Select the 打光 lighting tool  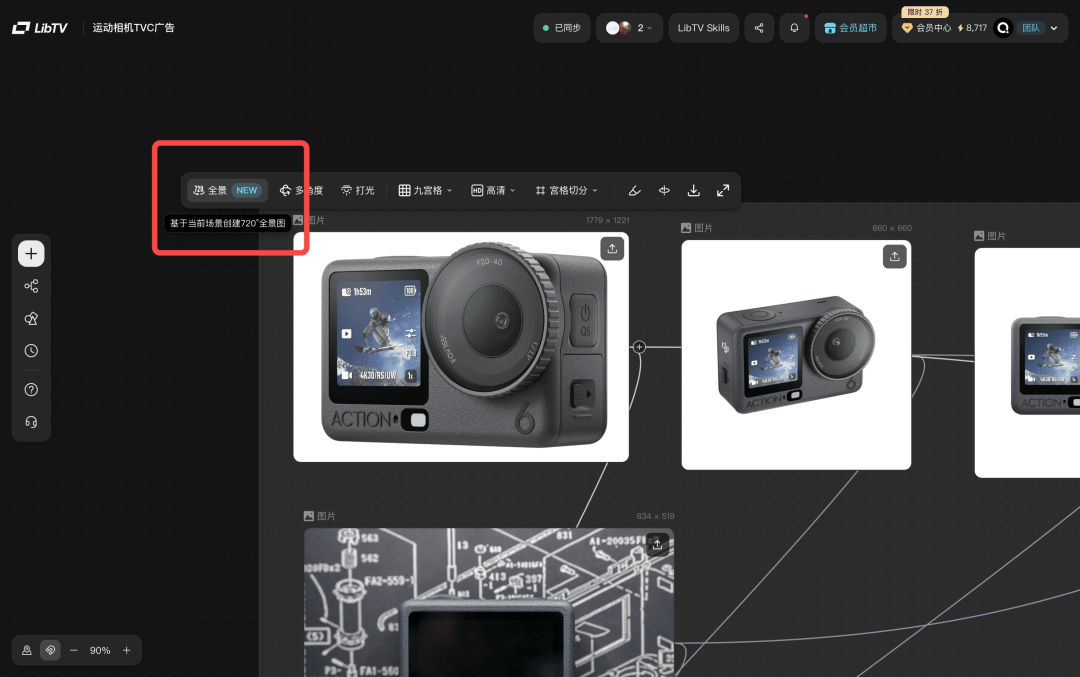tap(358, 190)
